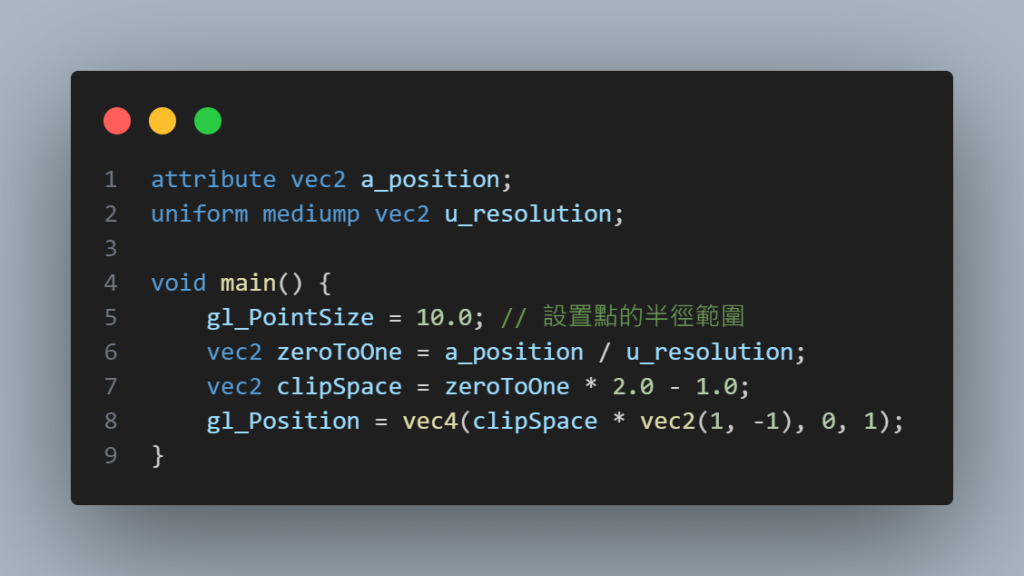Click gl_PointSize on line 5

[x=290, y=318]
